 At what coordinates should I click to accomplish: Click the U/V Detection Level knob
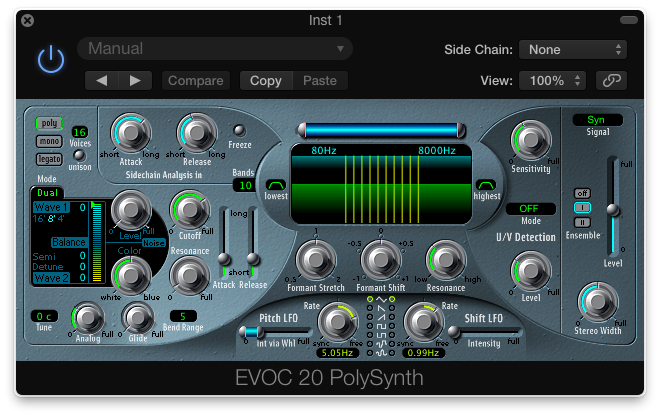(x=531, y=271)
